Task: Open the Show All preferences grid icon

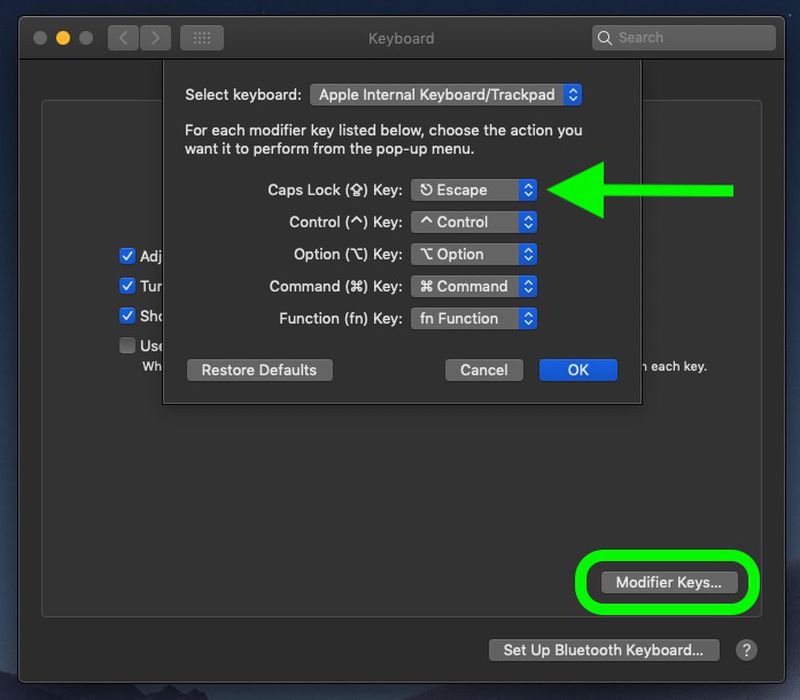Action: coord(201,37)
